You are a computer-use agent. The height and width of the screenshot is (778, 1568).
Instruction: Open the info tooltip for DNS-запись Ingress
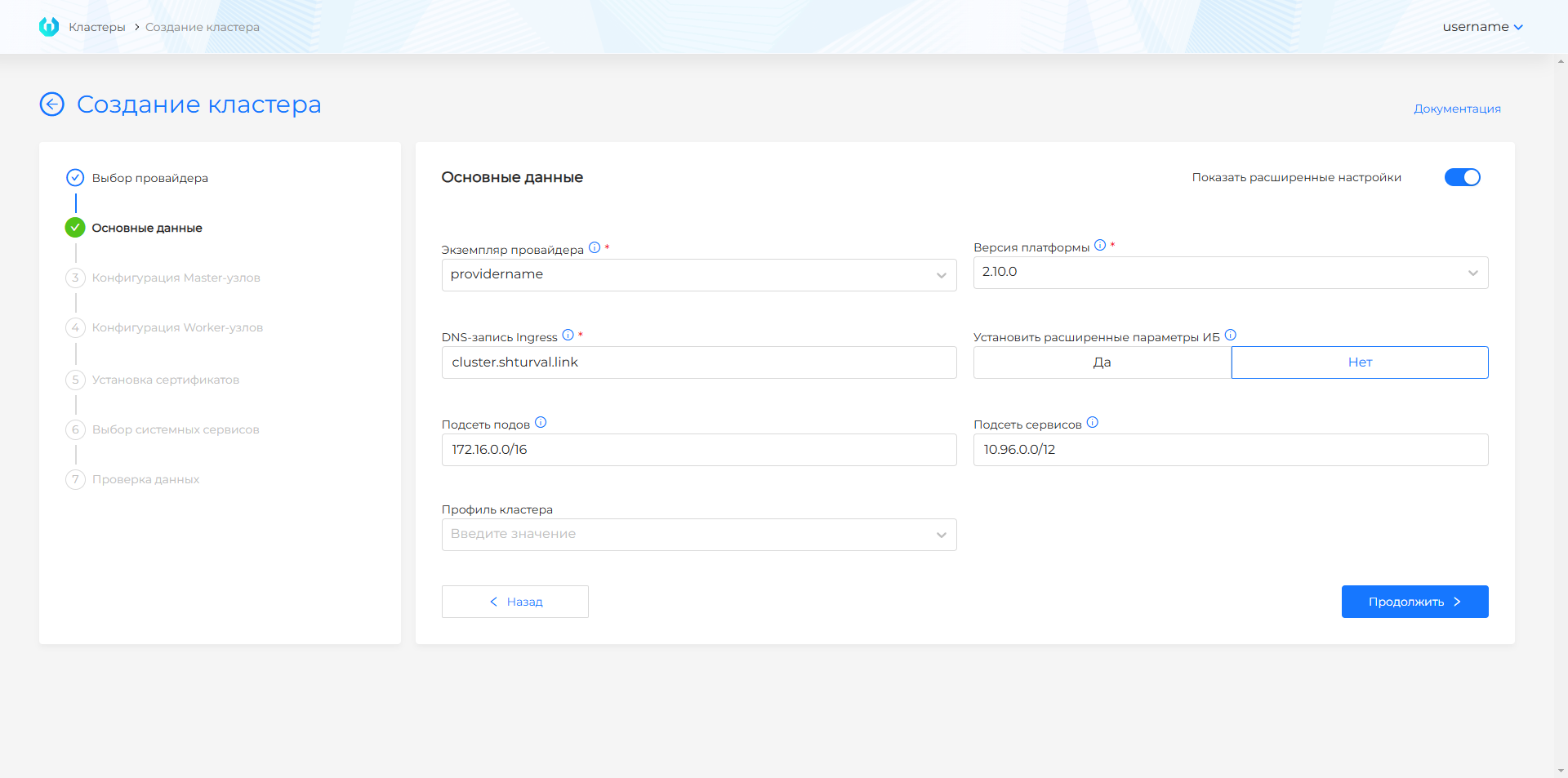pos(568,336)
